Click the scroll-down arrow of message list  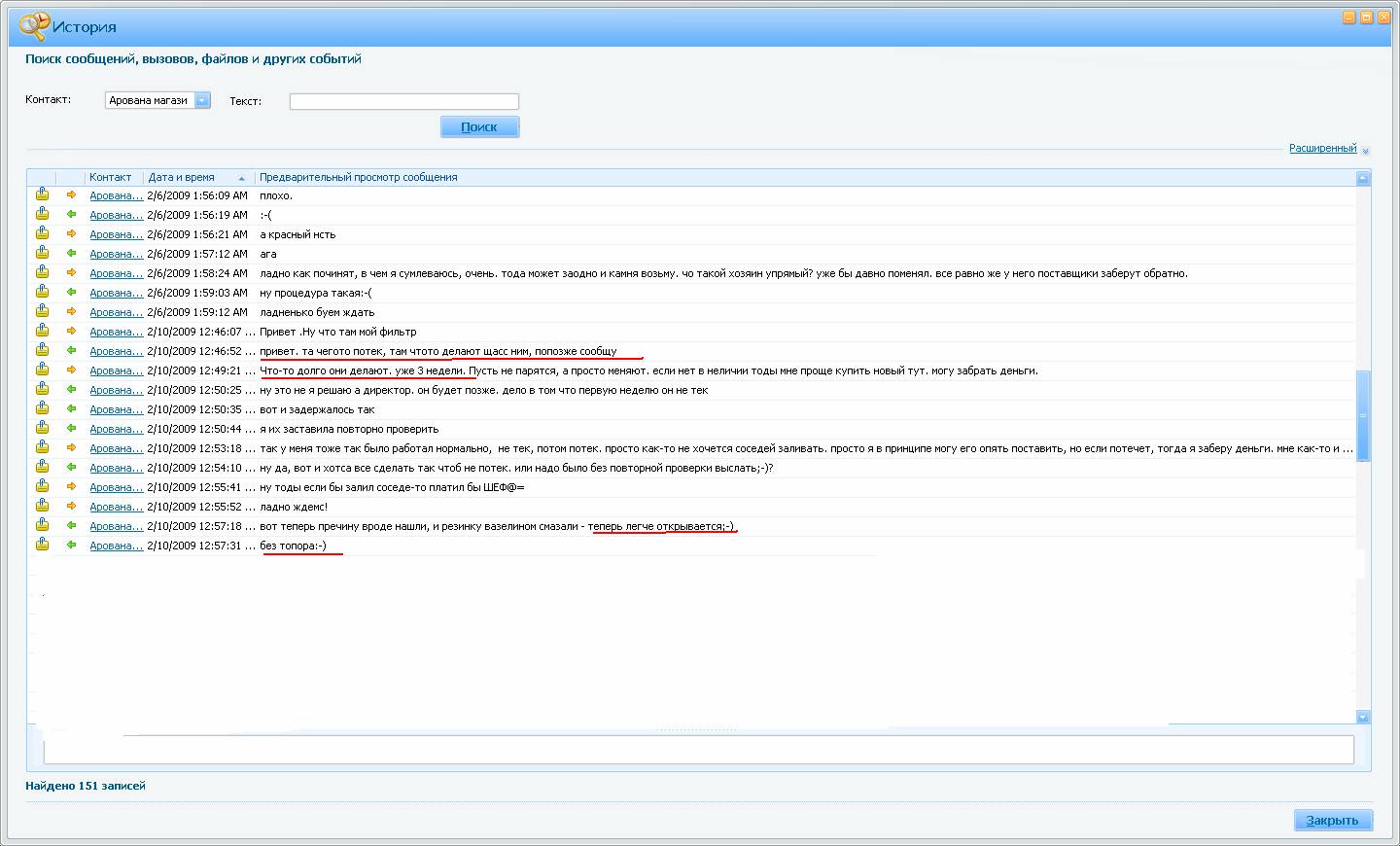point(1362,717)
